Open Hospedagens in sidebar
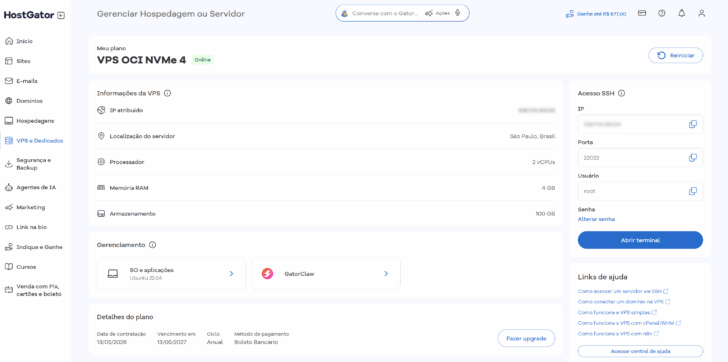The image size is (728, 362). coord(35,121)
